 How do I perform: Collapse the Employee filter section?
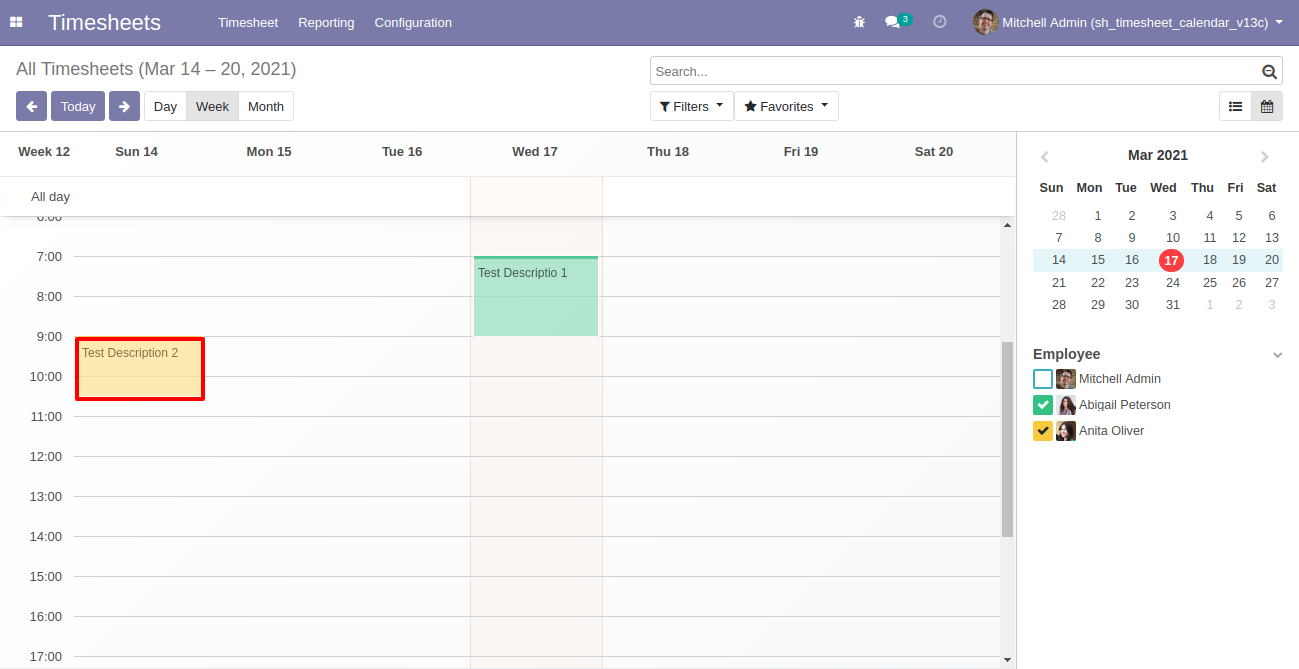tap(1277, 355)
